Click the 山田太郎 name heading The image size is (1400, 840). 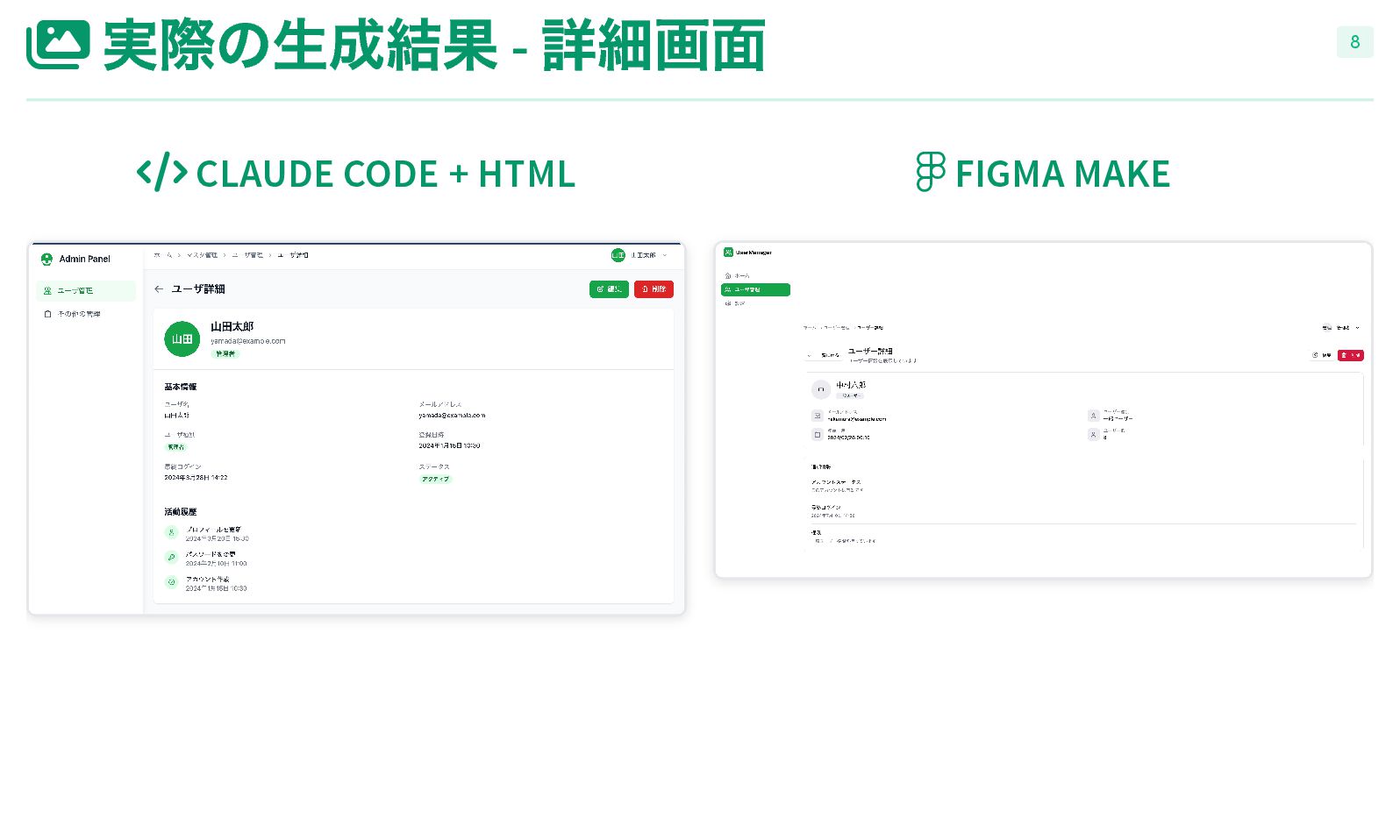click(232, 326)
